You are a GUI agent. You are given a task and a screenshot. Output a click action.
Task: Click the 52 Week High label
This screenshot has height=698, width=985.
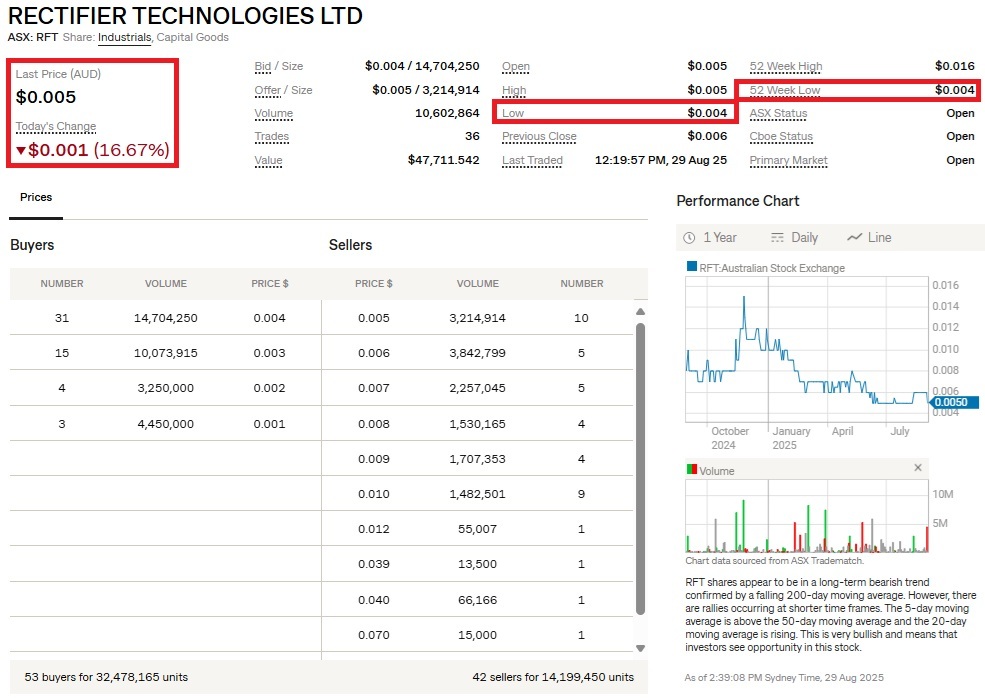(786, 67)
